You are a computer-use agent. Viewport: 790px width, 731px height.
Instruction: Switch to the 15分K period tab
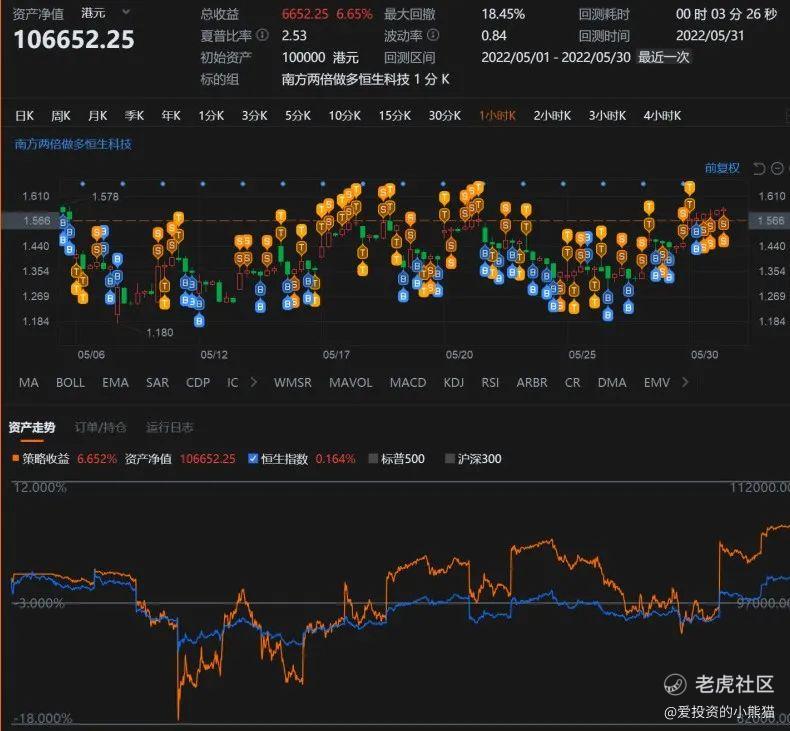[395, 116]
